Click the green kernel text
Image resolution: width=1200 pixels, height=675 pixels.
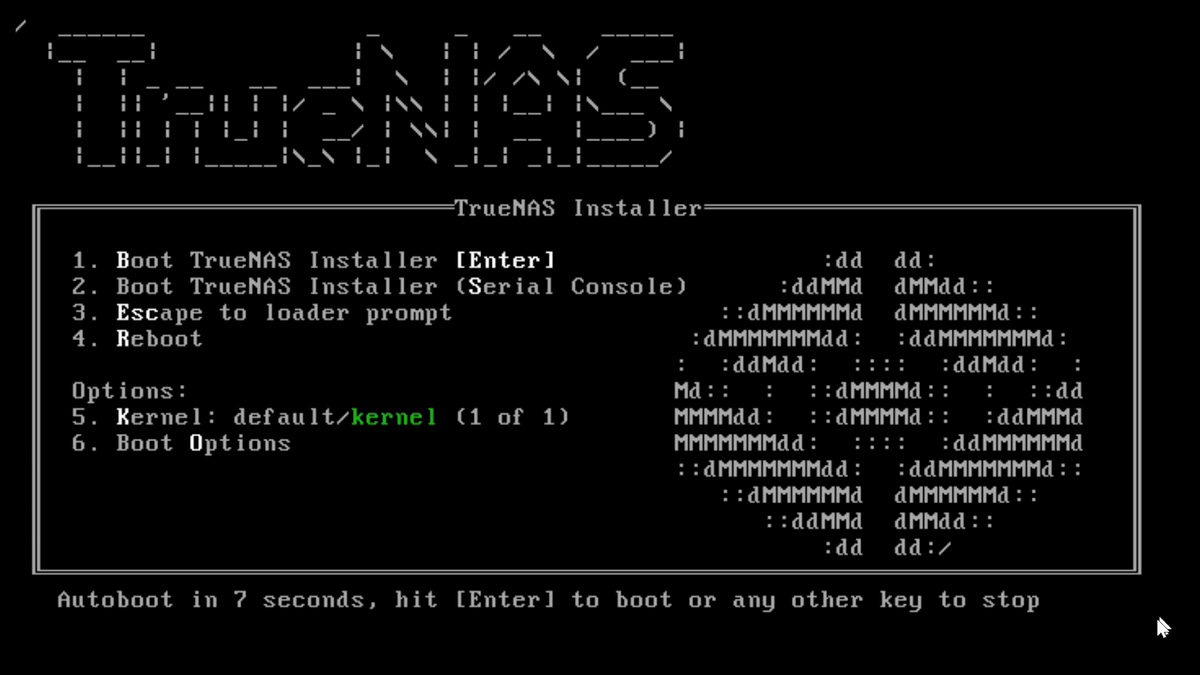394,417
